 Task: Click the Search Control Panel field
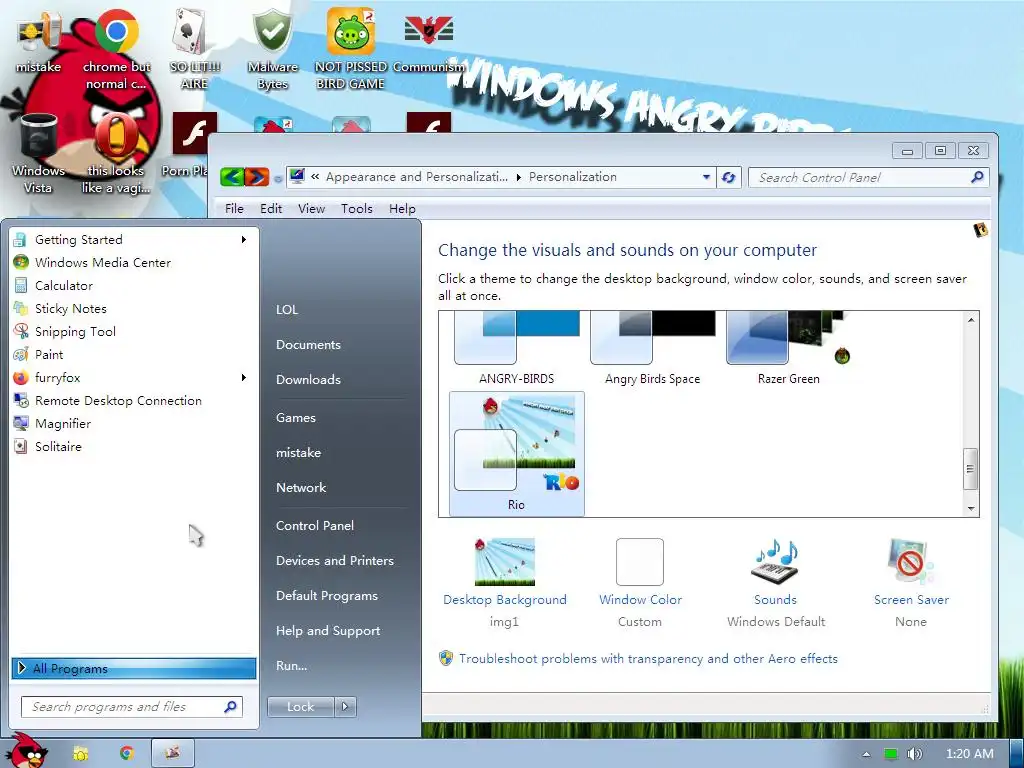click(869, 177)
